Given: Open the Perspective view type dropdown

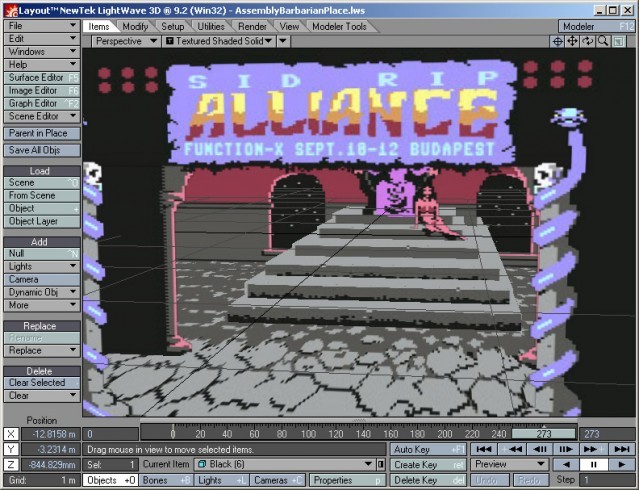Looking at the screenshot, I should coord(126,42).
